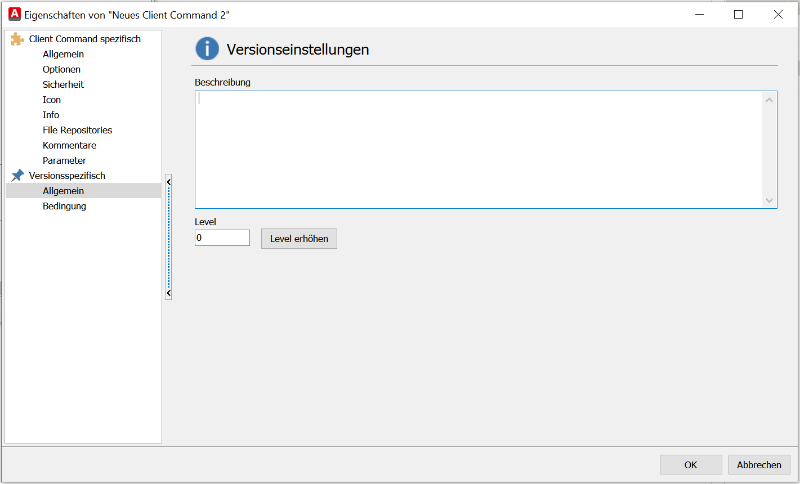Click the Level erhöhen button
800x484 pixels.
(x=299, y=239)
